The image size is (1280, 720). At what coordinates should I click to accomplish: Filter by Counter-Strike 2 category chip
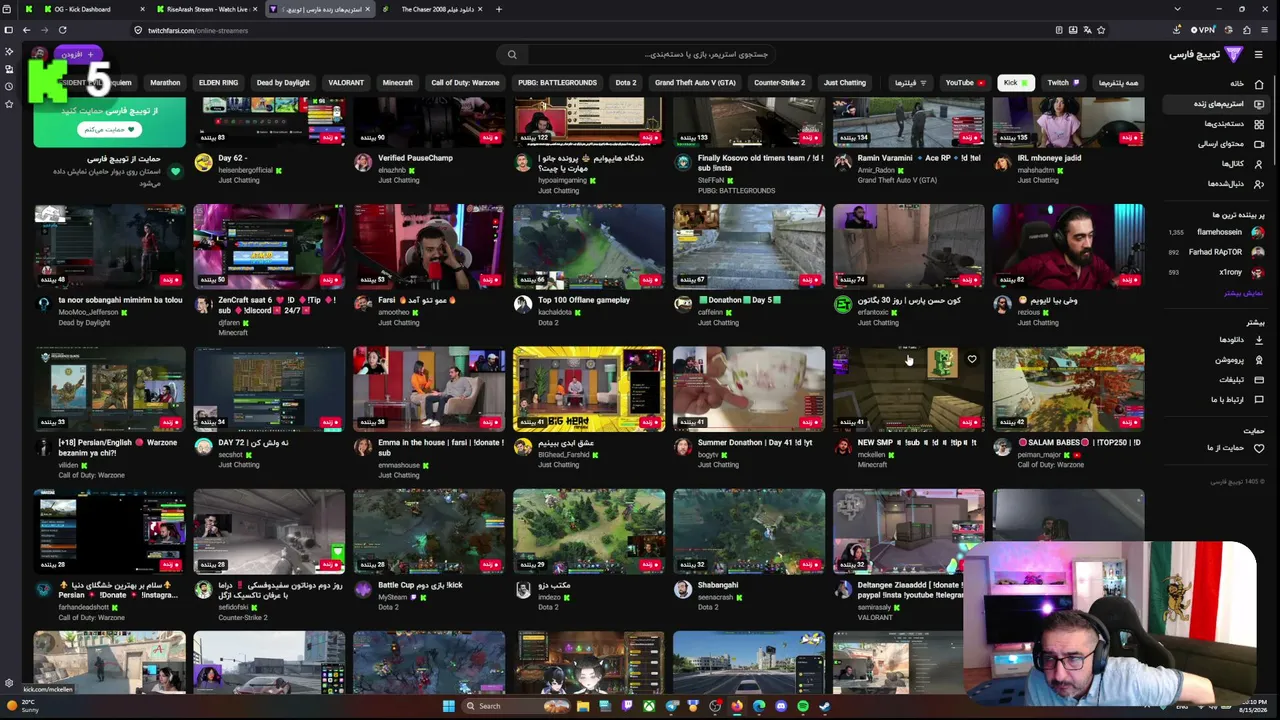pyautogui.click(x=779, y=83)
